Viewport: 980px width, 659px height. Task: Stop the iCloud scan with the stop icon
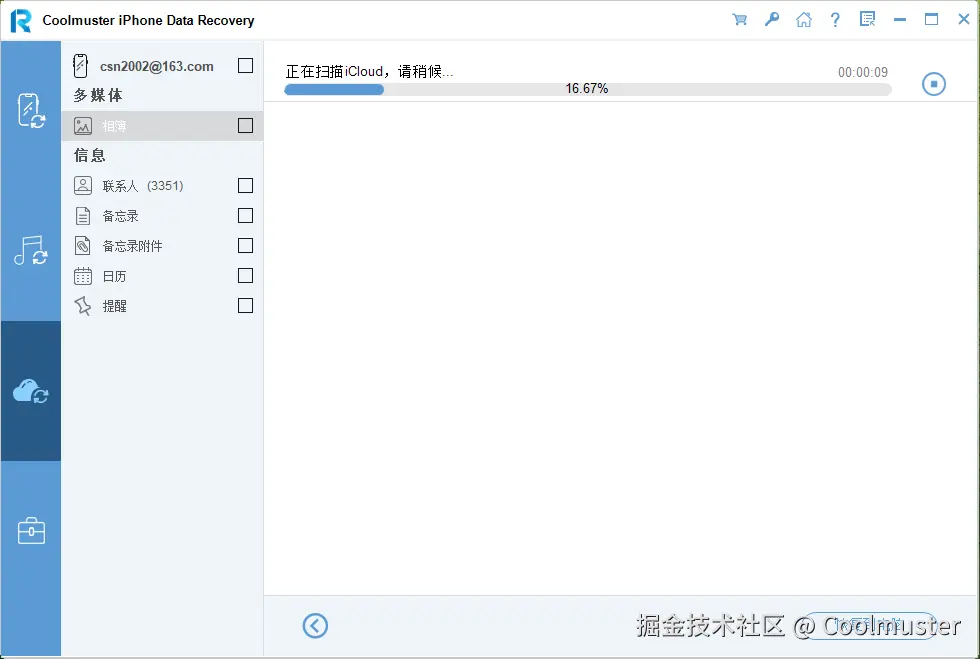[934, 84]
